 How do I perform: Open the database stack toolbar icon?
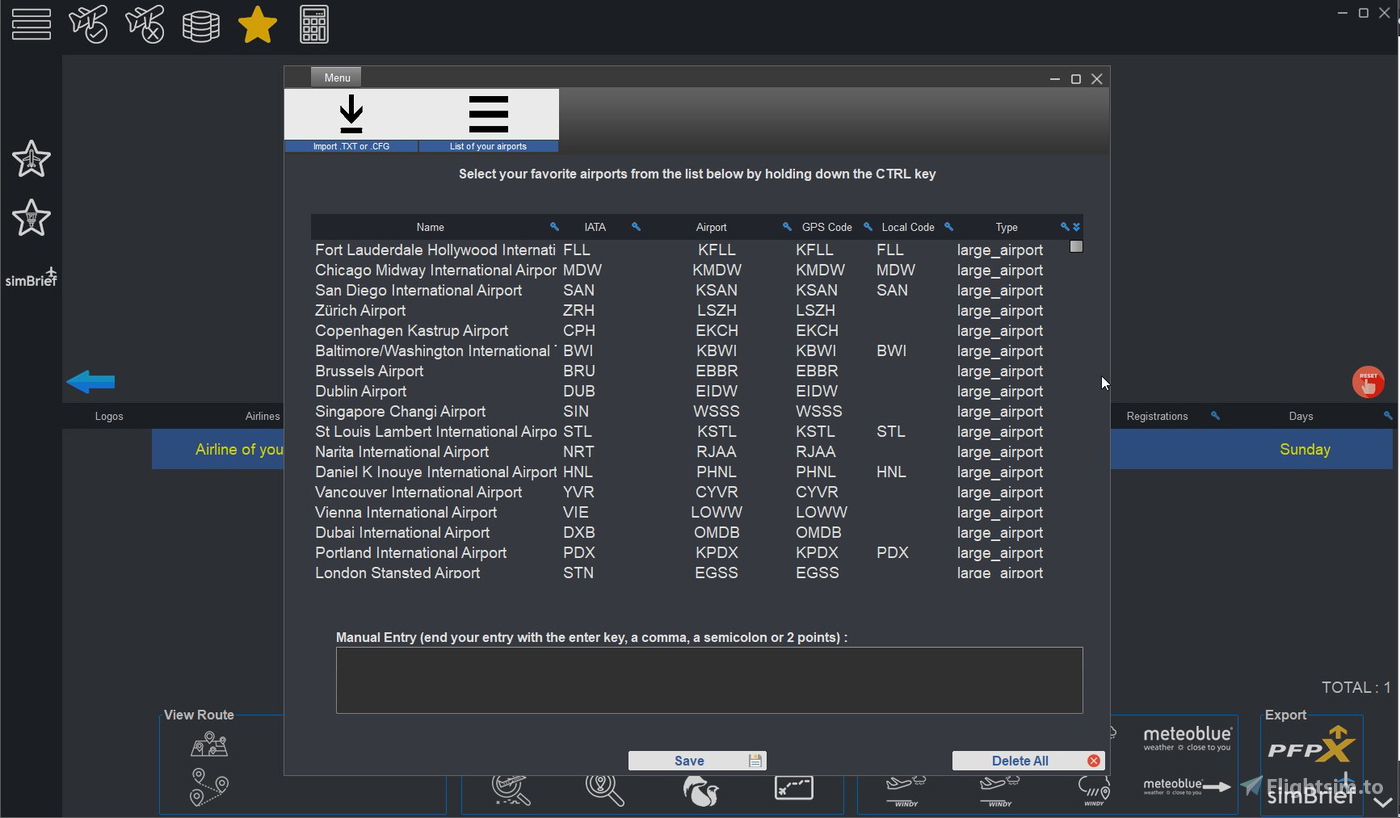tap(201, 24)
